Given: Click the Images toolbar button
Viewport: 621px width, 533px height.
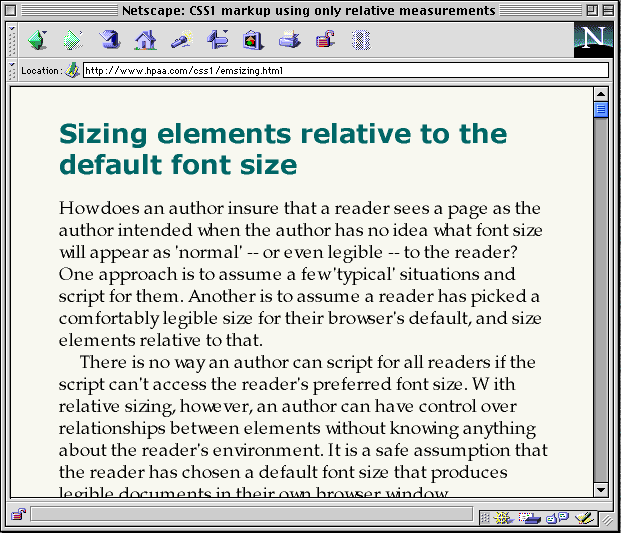Looking at the screenshot, I should (x=253, y=41).
